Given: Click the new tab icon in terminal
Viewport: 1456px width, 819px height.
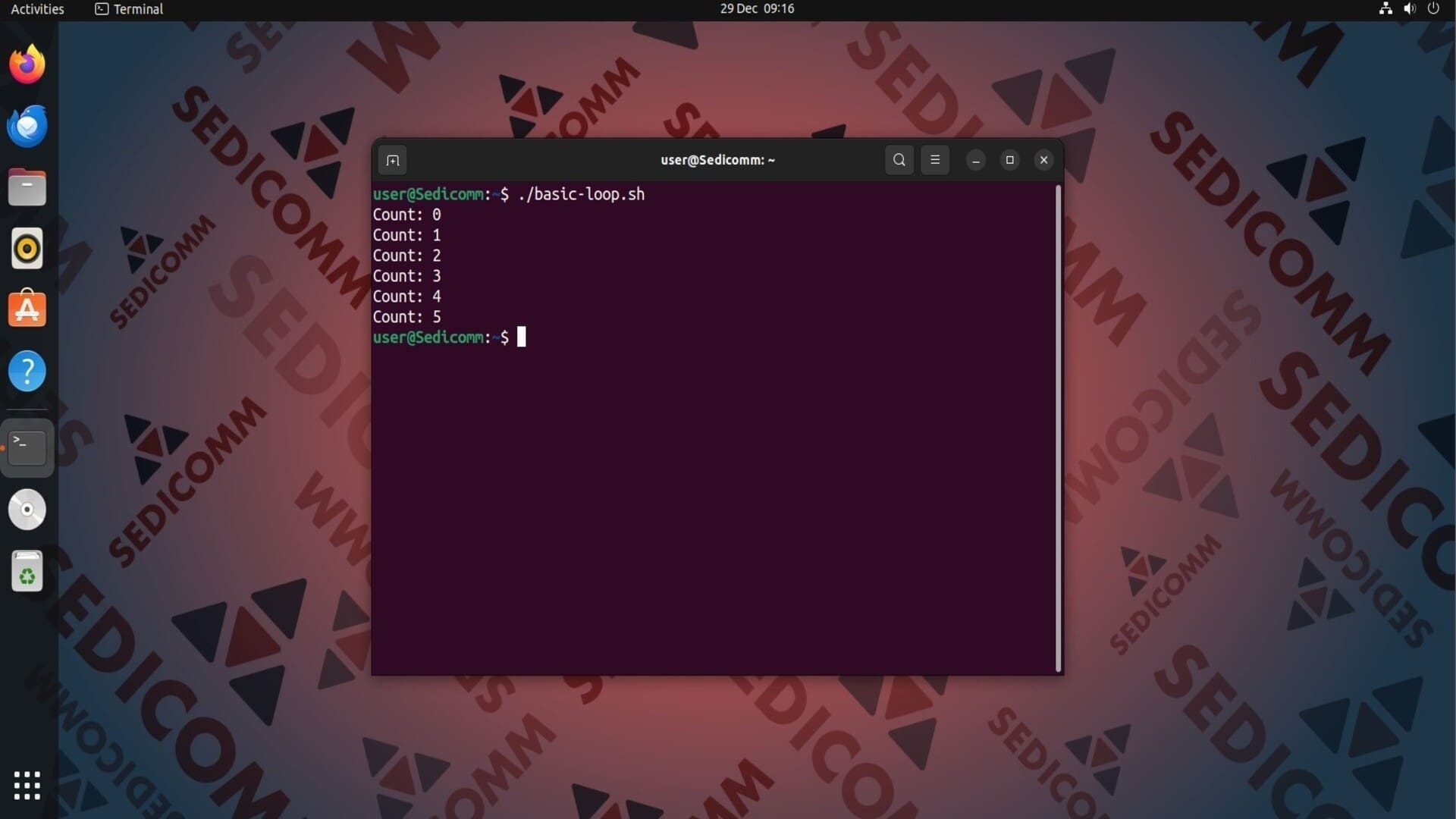Looking at the screenshot, I should tap(392, 160).
